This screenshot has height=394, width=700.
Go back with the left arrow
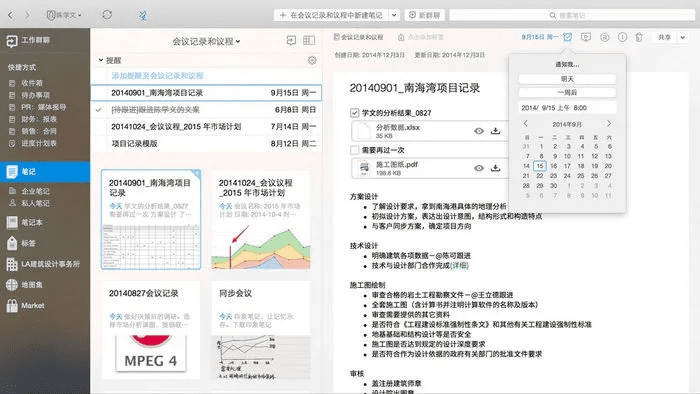click(11, 15)
